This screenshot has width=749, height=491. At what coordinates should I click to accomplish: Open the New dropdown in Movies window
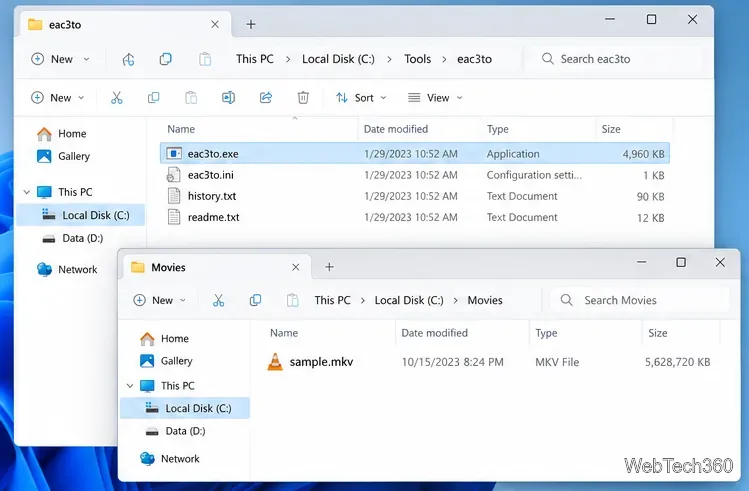(160, 300)
